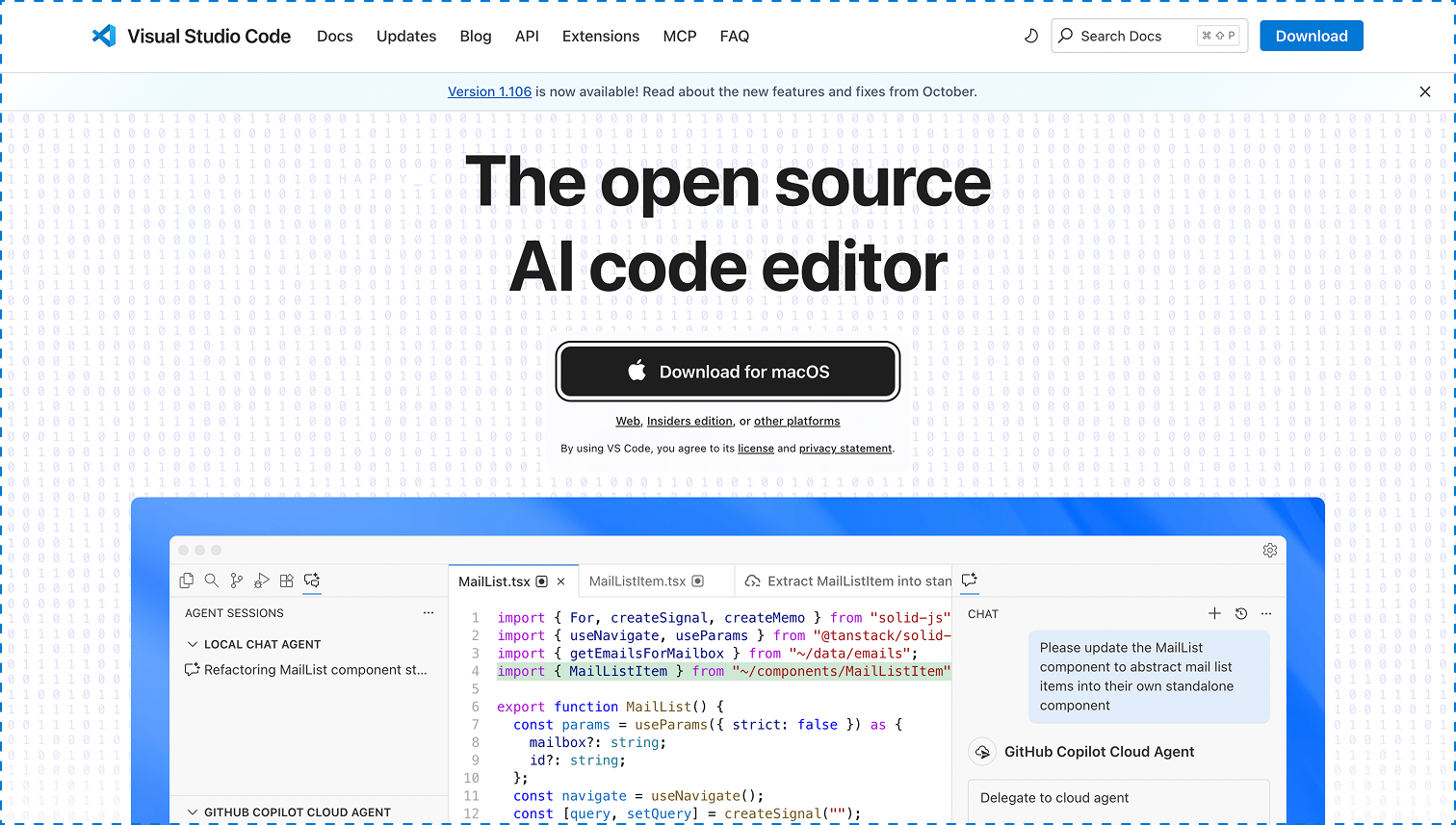The width and height of the screenshot is (1456, 825).
Task: Open chat history clock icon
Action: 1241,613
